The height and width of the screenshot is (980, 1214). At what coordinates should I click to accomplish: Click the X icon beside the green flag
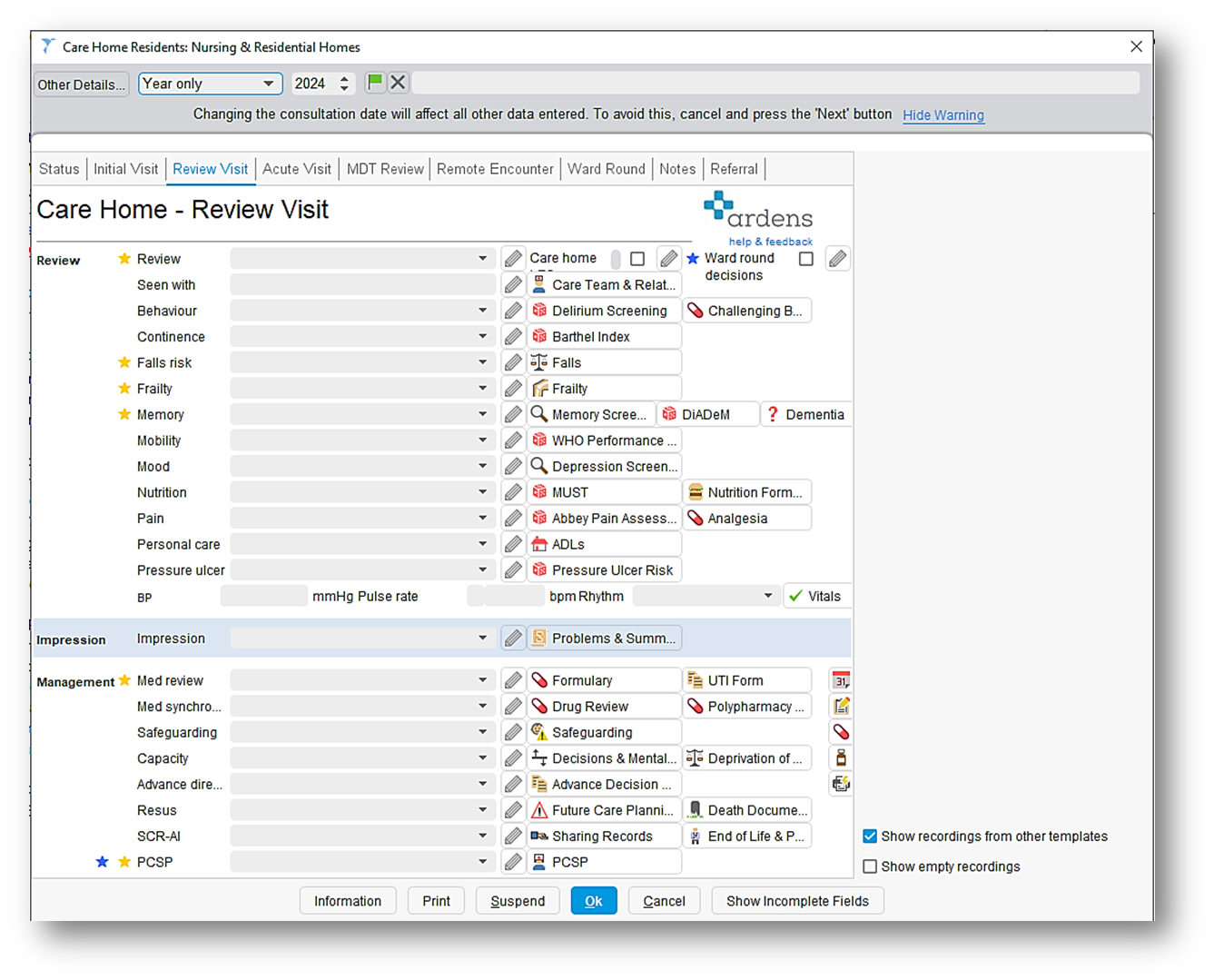tap(398, 83)
